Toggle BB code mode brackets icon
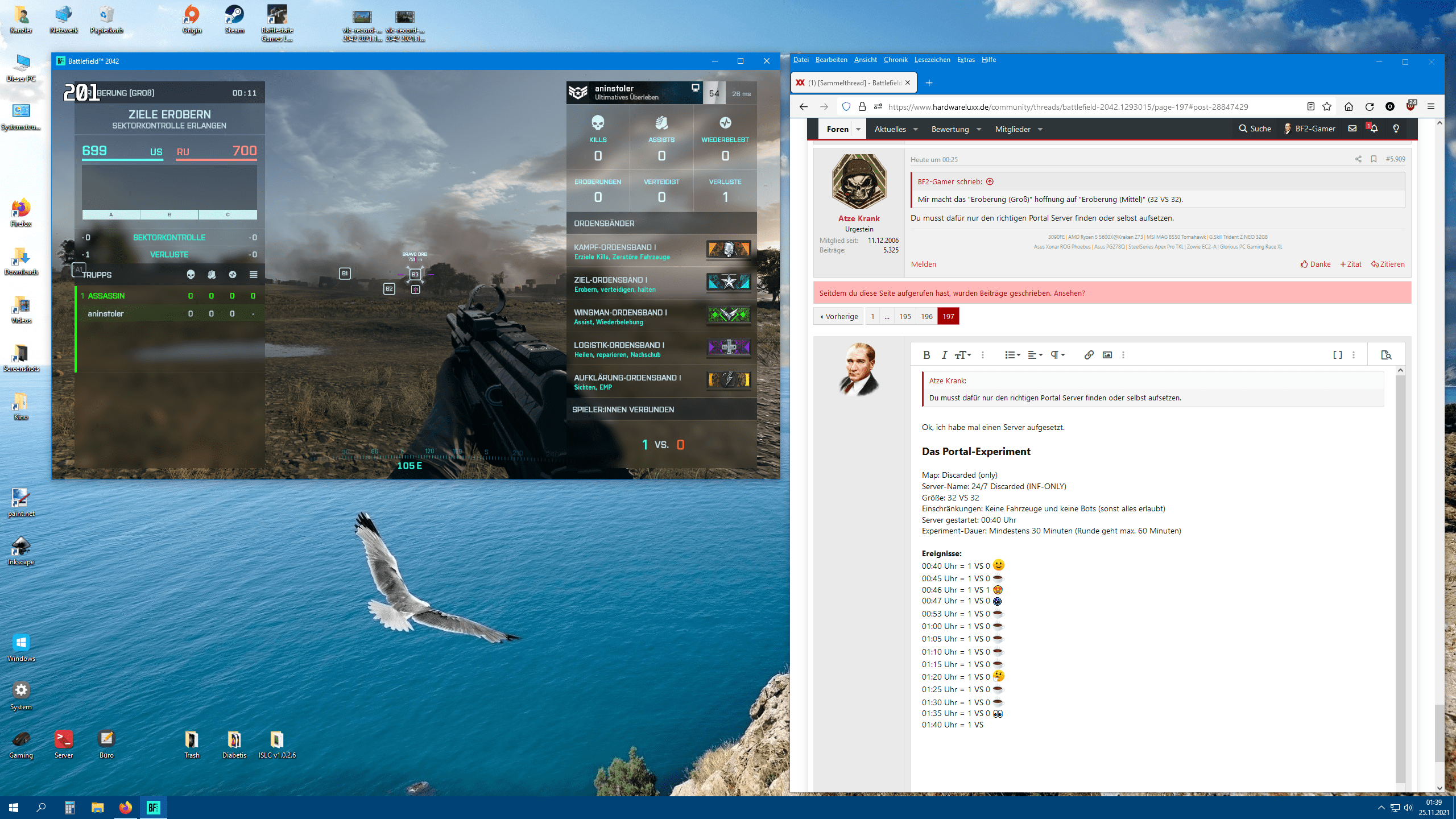The height and width of the screenshot is (819, 1456). point(1337,355)
